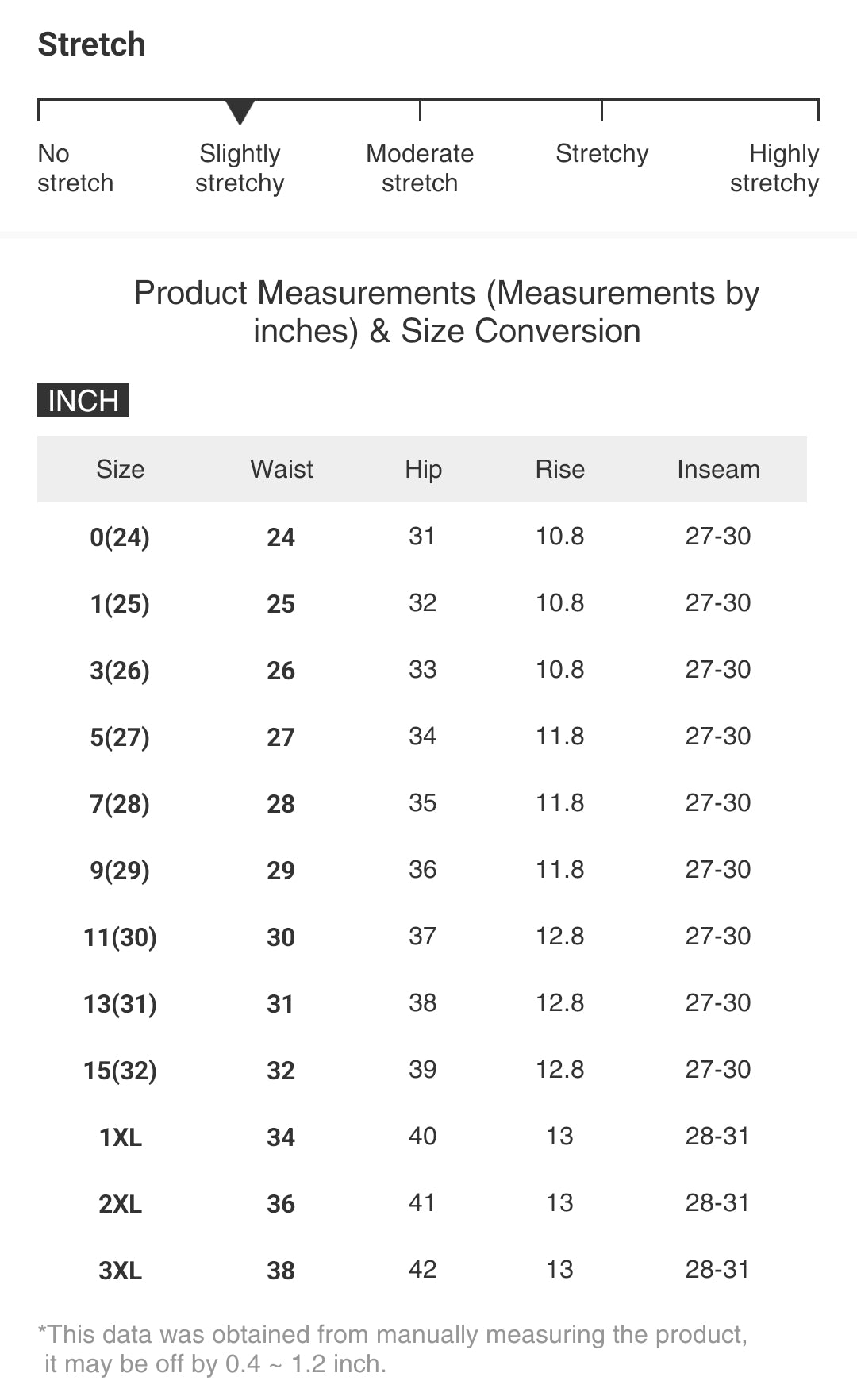857x1400 pixels.
Task: Click the 'No stretch' scale label
Action: (75, 167)
